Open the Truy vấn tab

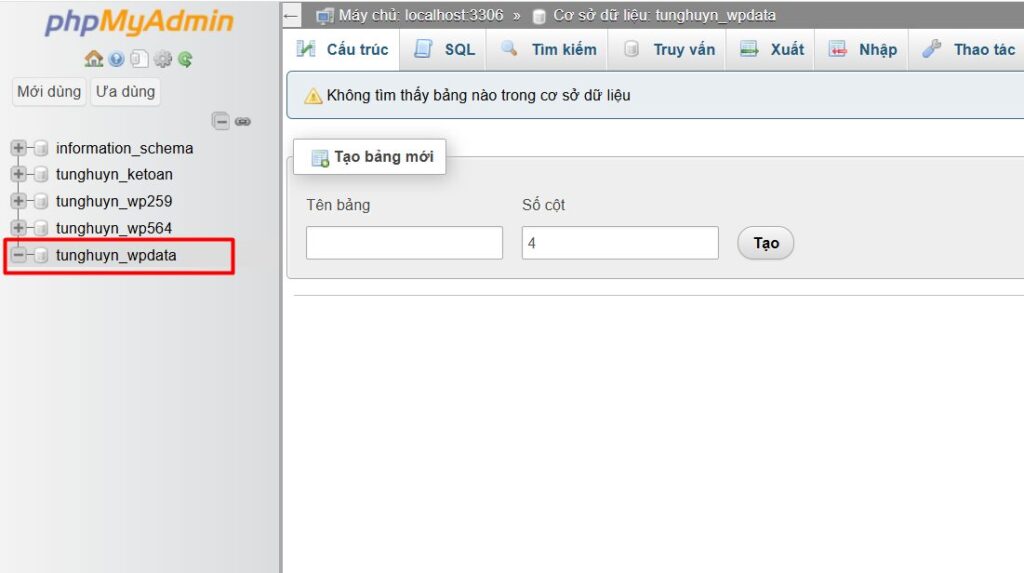click(x=667, y=50)
